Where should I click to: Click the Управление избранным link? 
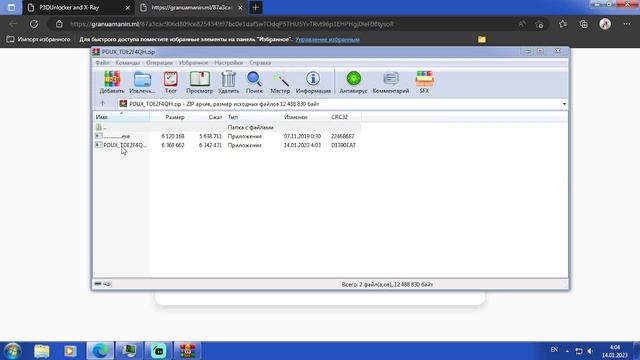[327, 40]
